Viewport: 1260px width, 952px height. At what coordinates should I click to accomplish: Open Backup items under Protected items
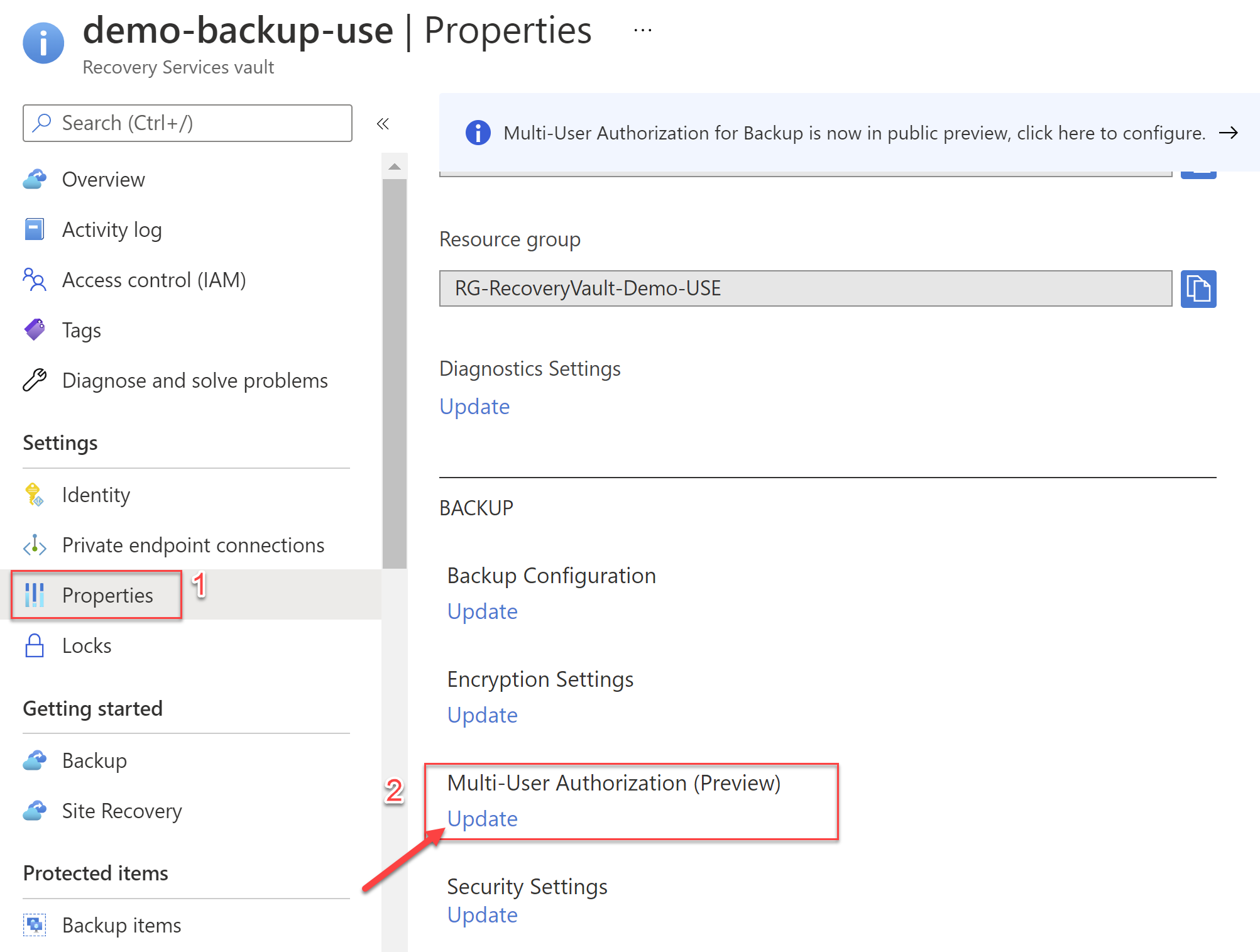click(121, 926)
